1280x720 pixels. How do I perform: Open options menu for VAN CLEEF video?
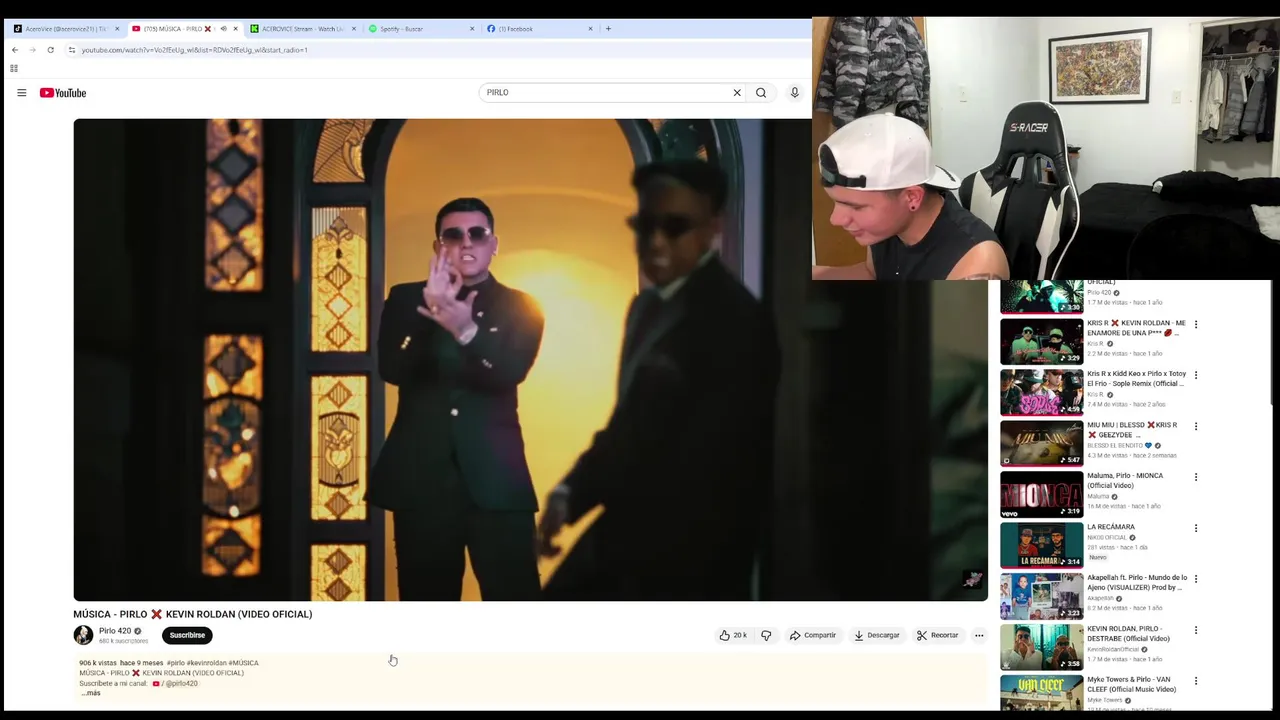[1196, 681]
